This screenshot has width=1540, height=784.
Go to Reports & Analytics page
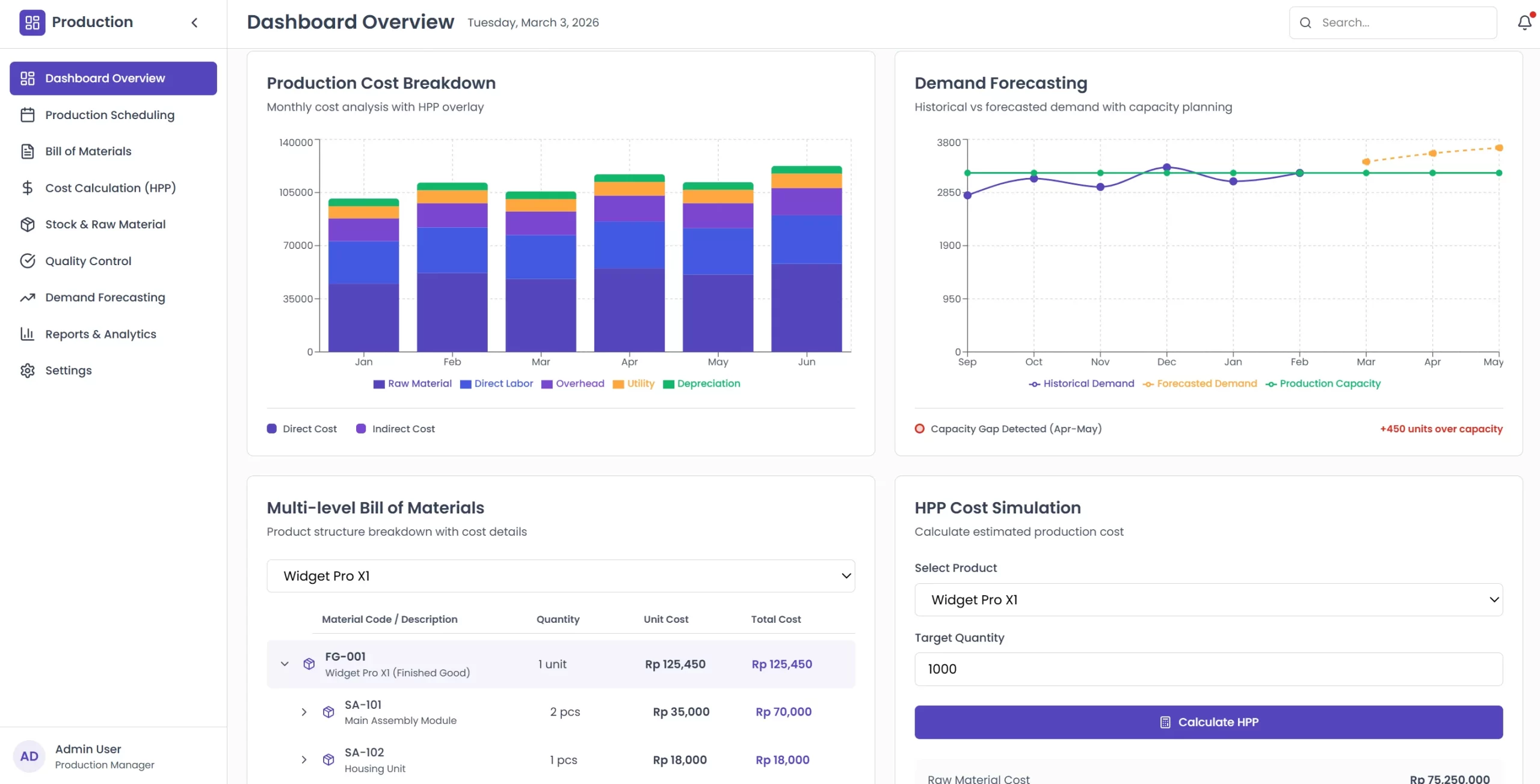(x=100, y=334)
